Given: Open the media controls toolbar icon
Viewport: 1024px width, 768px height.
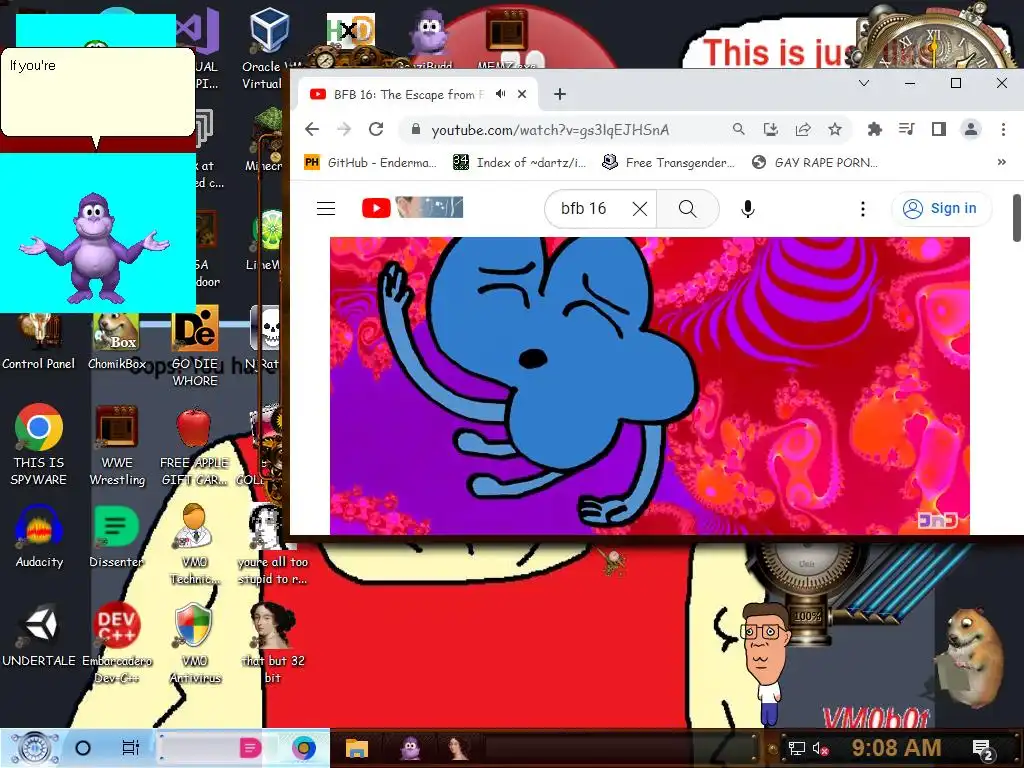Looking at the screenshot, I should click(906, 129).
